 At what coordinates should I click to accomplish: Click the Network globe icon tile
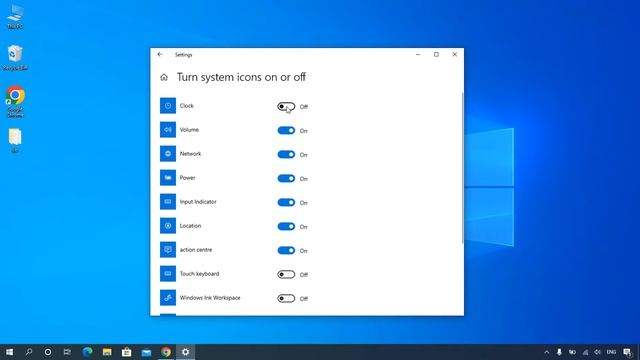coord(168,154)
